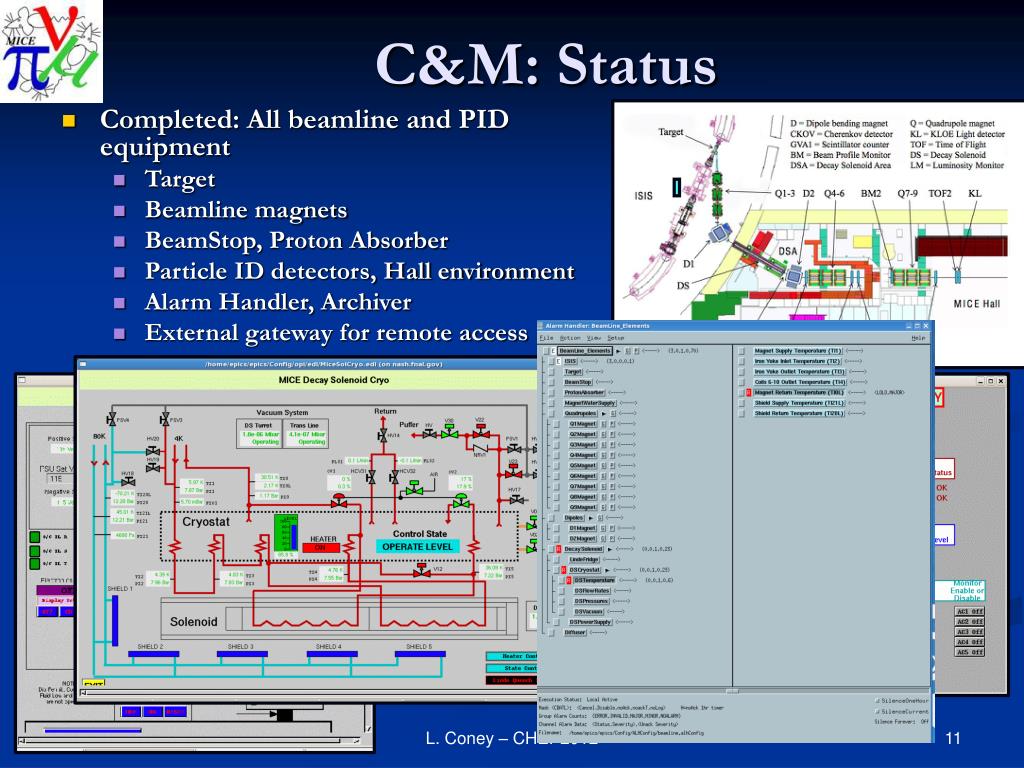Click the OPERATE LEVEL control state button
The width and height of the screenshot is (1024, 768).
(417, 547)
